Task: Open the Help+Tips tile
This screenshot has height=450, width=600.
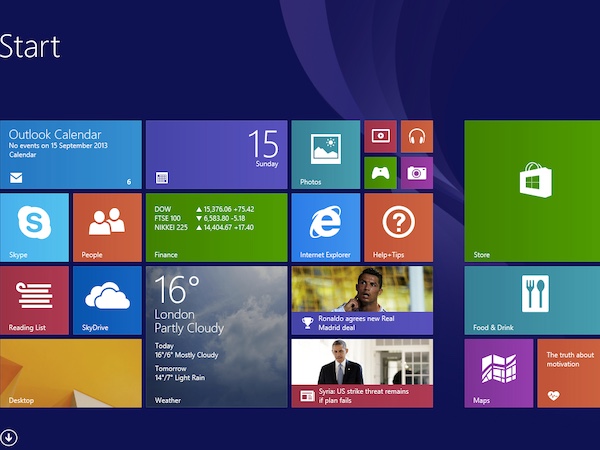Action: [x=399, y=228]
